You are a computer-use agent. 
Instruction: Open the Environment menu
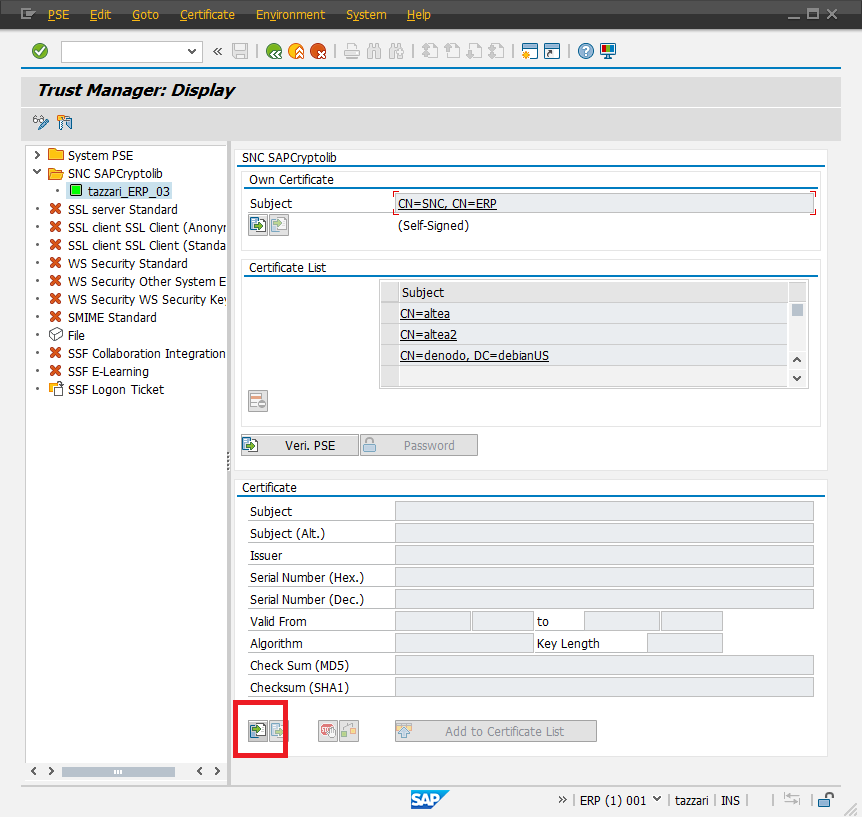point(290,15)
